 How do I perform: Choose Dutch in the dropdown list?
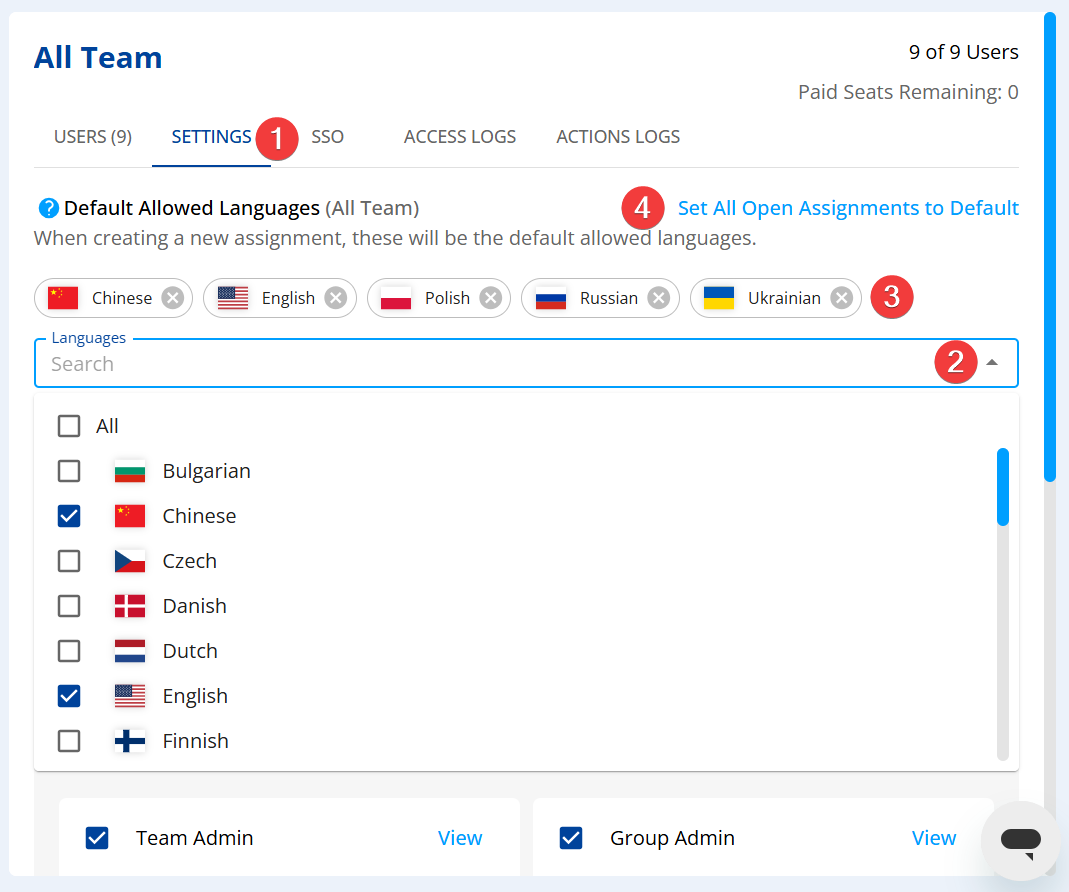pyautogui.click(x=190, y=651)
